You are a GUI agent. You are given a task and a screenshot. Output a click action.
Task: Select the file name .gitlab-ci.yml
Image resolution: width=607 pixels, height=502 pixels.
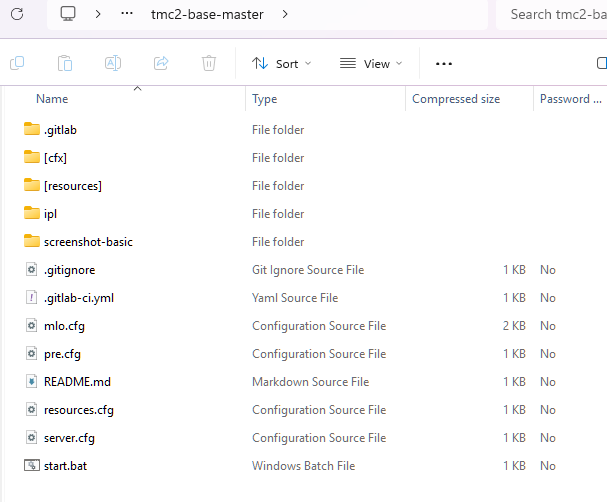[x=79, y=298]
